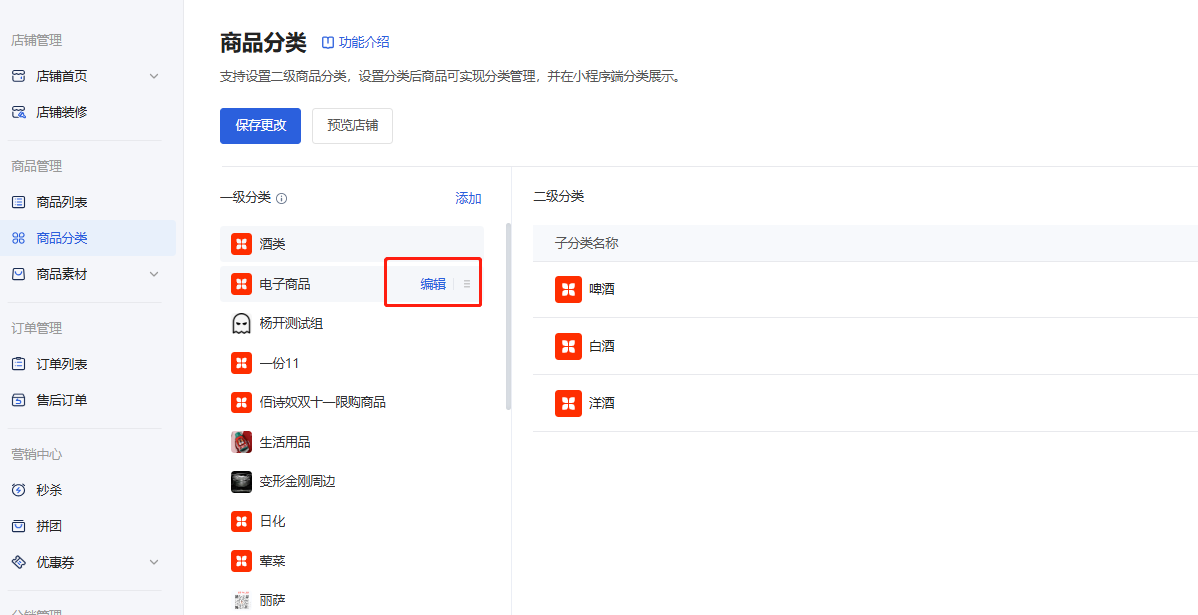Select 商品分类 menu item
Screen dimensions: 1198x615
88,238
